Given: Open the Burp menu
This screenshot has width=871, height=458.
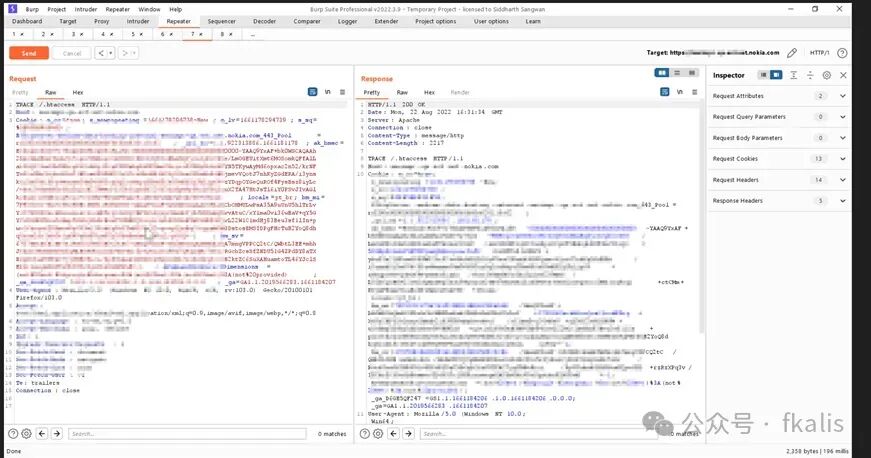Looking at the screenshot, I should pyautogui.click(x=32, y=9).
